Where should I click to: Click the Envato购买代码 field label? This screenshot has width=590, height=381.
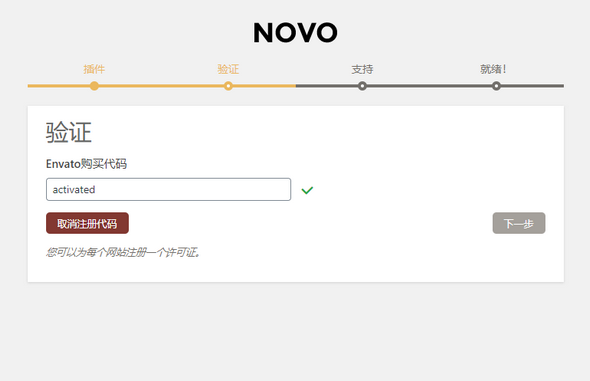(x=86, y=164)
